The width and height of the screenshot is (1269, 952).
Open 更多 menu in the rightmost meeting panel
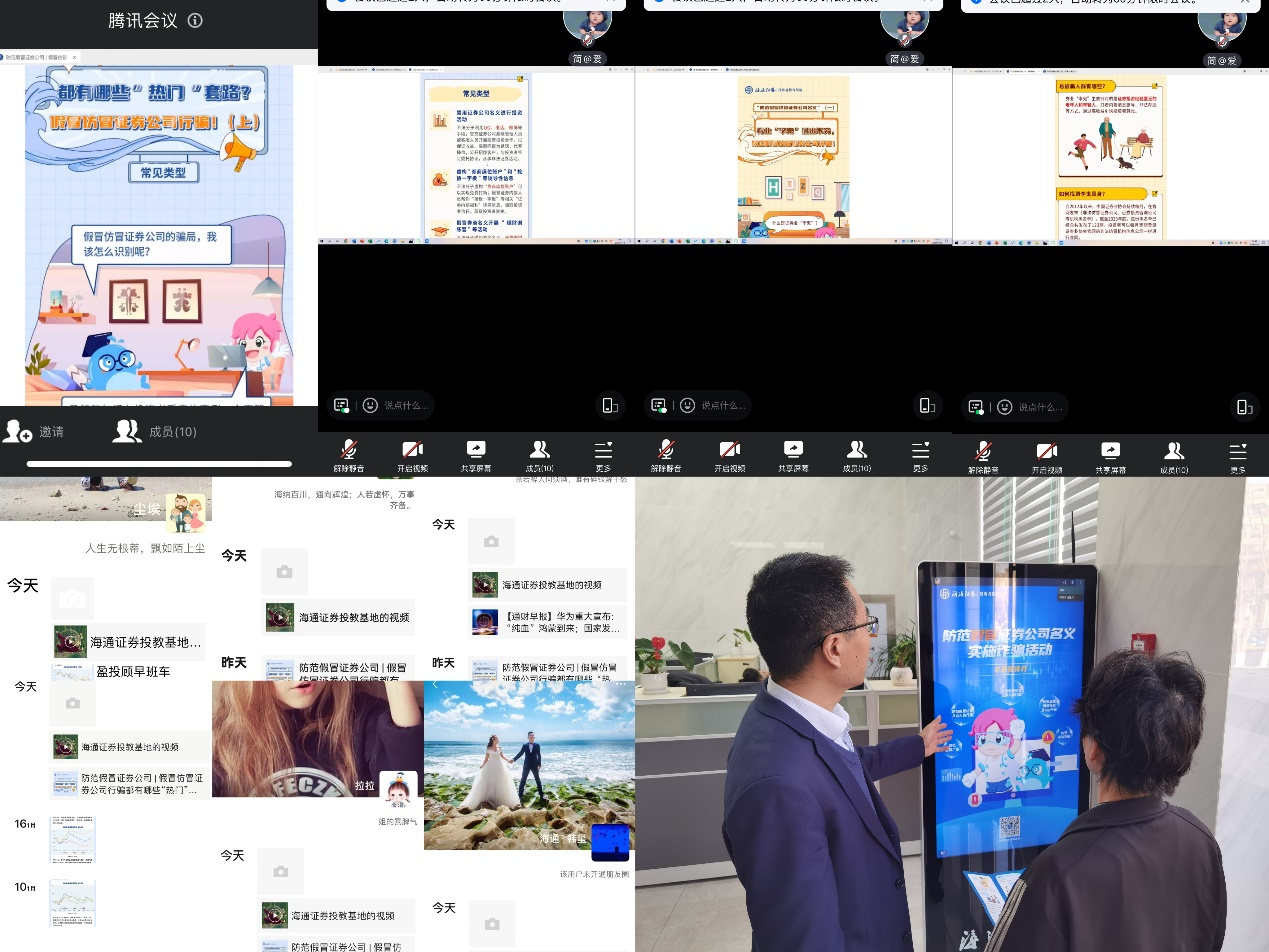1238,456
